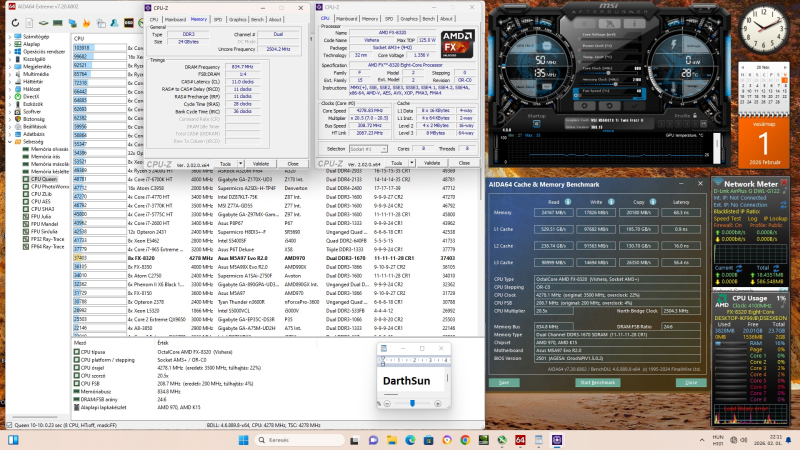Click the Afterburner reset arrow button
The image size is (800, 450).
point(609,106)
